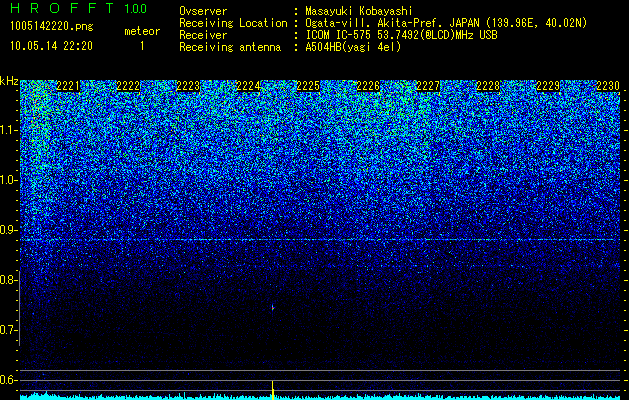Click the Ovserver field label
The image size is (629, 400).
point(203,12)
